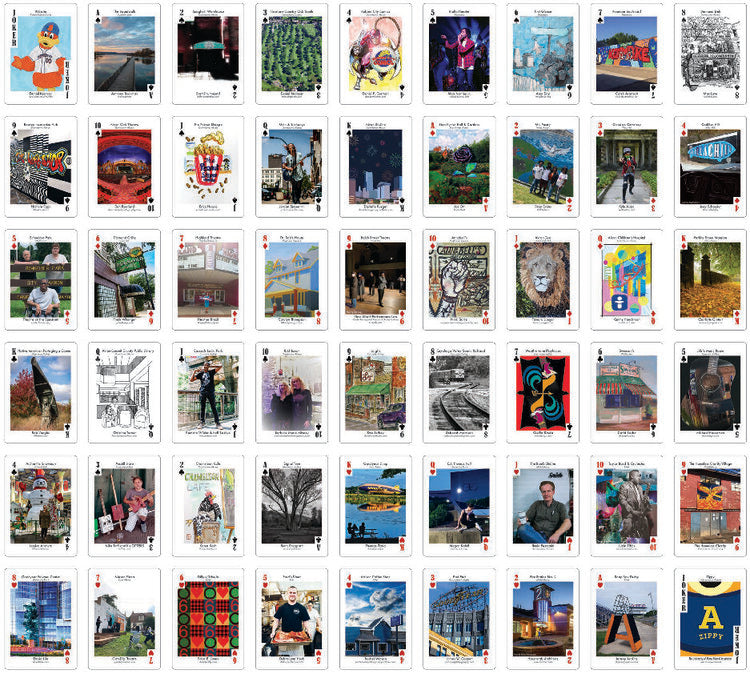750x674 pixels.
Task: Select the Ace of Diamonds rose garden card
Action: [459, 167]
